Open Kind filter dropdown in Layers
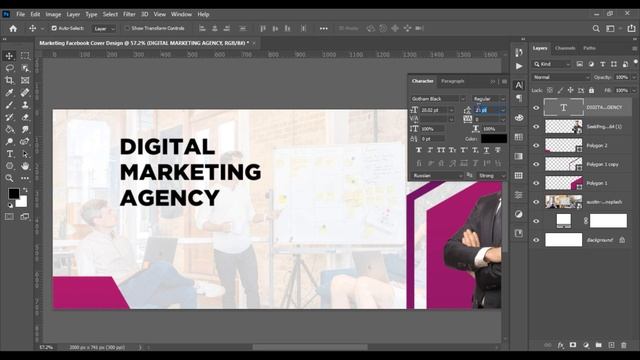This screenshot has width=640, height=360. [x=552, y=64]
